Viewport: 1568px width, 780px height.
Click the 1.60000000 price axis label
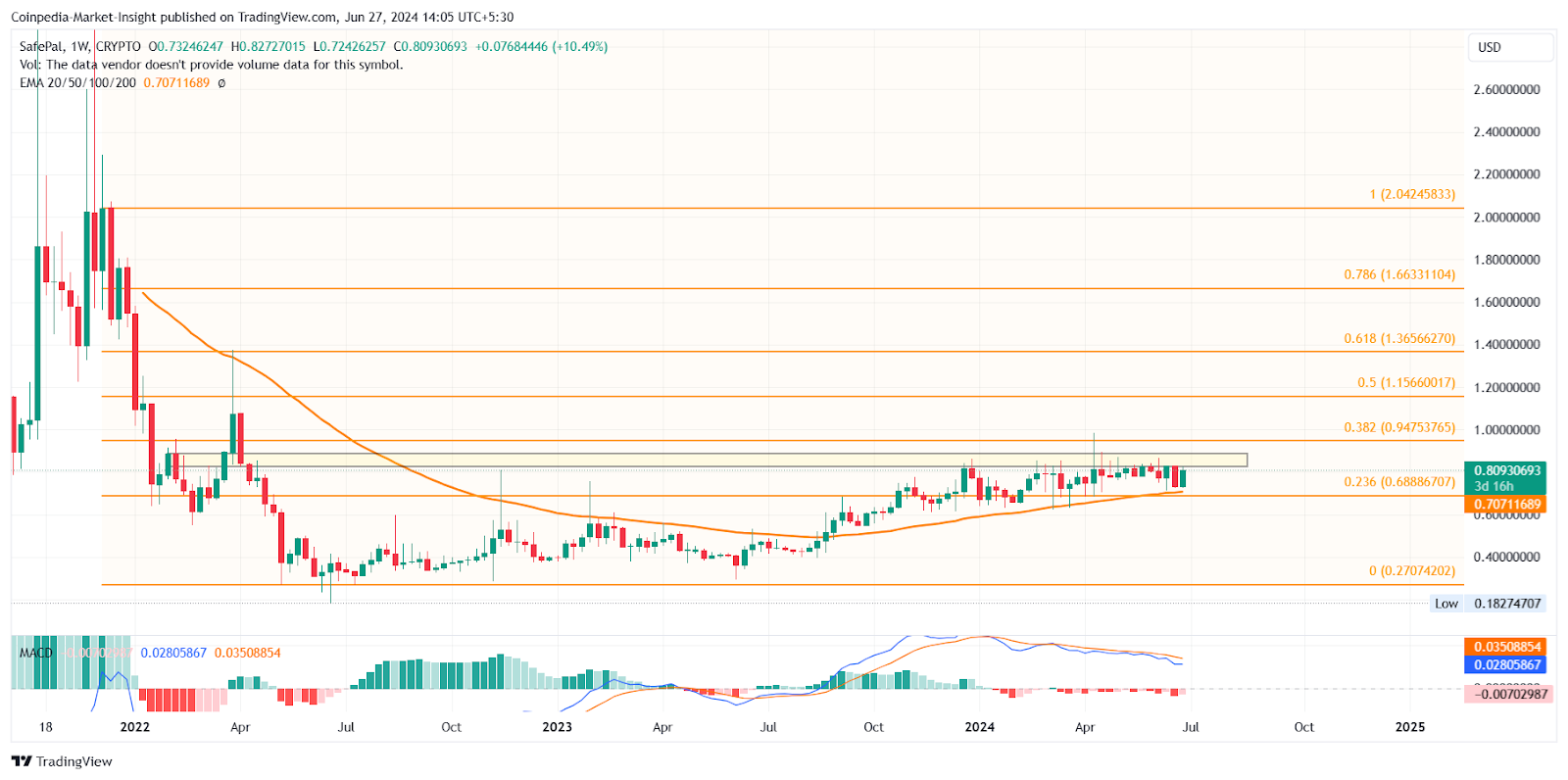(1506, 302)
